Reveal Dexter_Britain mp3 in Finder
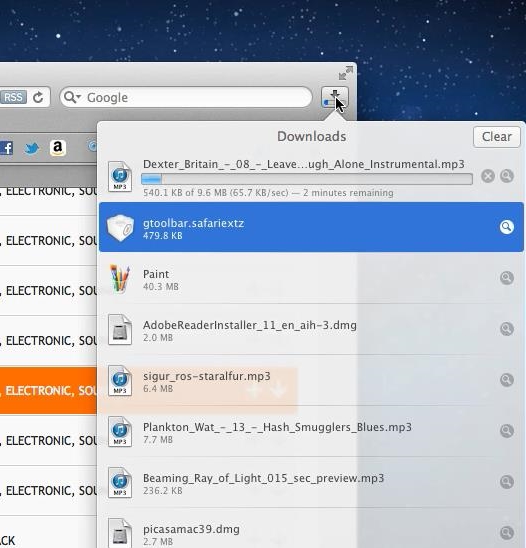The width and height of the screenshot is (526, 548). tap(506, 176)
